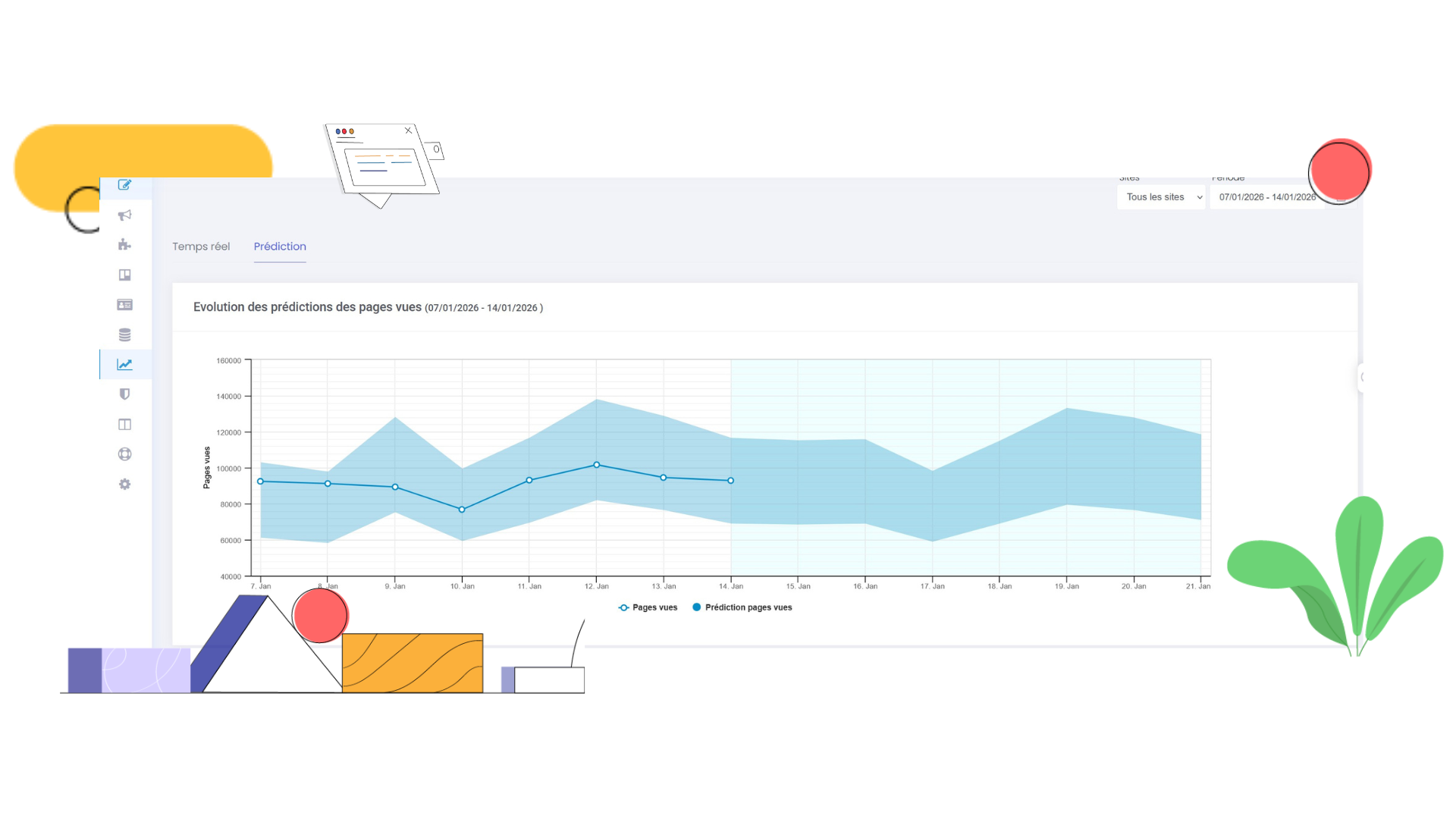
Task: Click the ID card contact icon
Action: click(124, 304)
